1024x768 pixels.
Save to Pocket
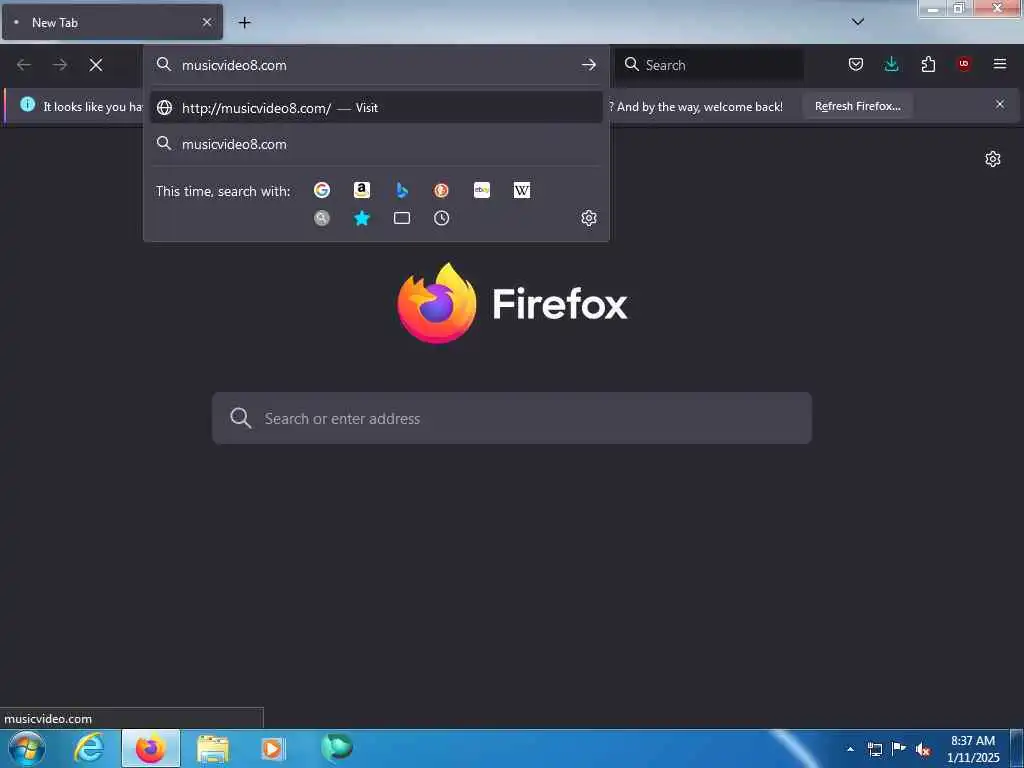[856, 64]
